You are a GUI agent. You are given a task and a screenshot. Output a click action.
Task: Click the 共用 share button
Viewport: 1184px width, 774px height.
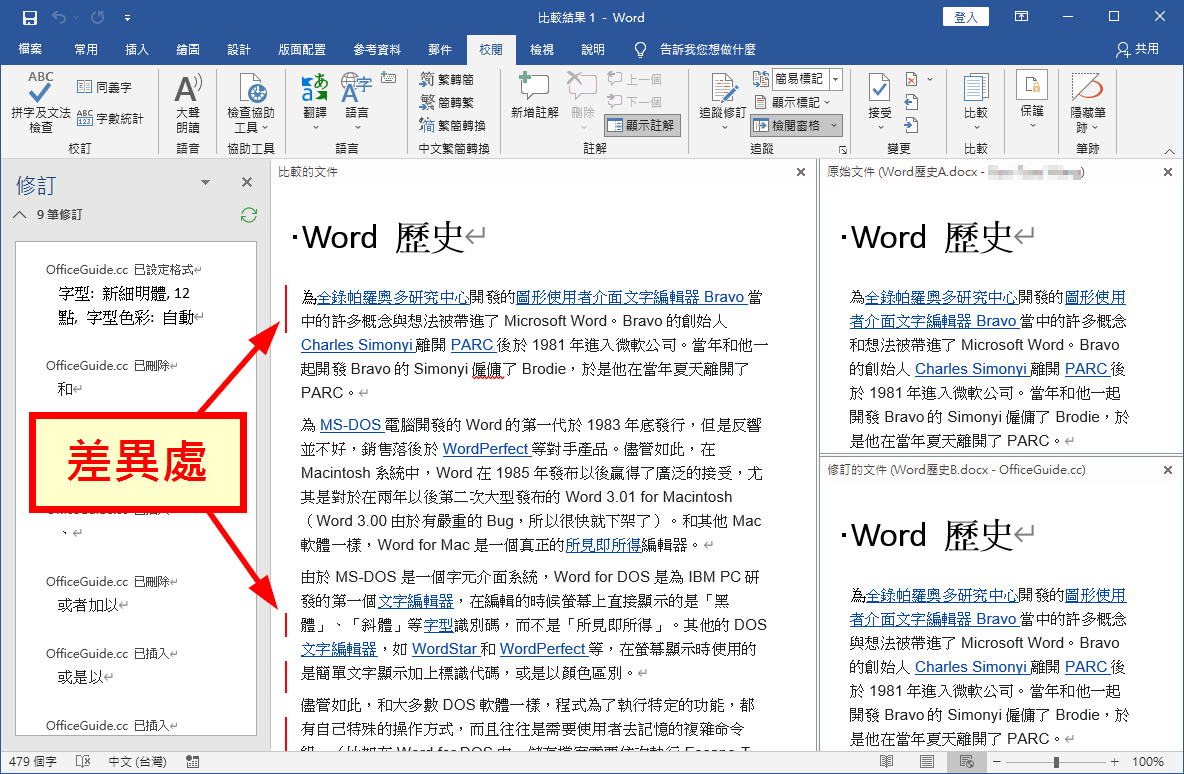(x=1137, y=49)
